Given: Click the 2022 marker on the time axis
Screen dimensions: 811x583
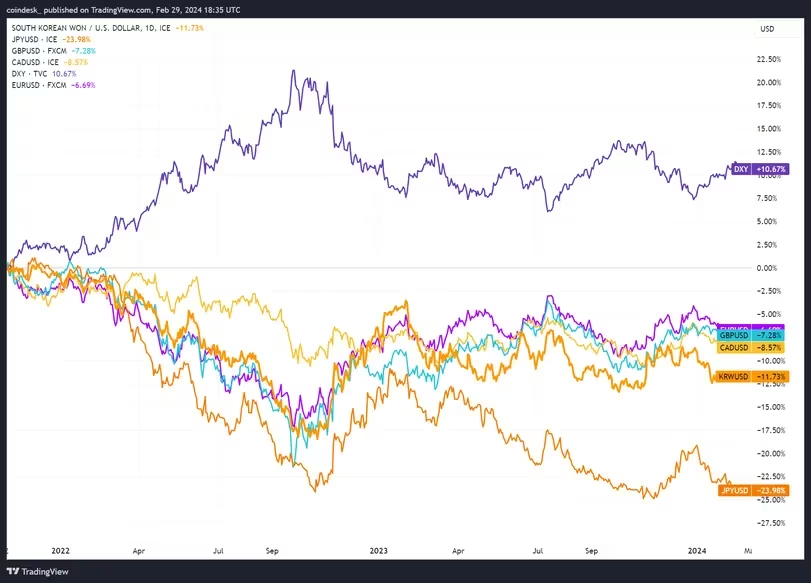Looking at the screenshot, I should point(60,549).
